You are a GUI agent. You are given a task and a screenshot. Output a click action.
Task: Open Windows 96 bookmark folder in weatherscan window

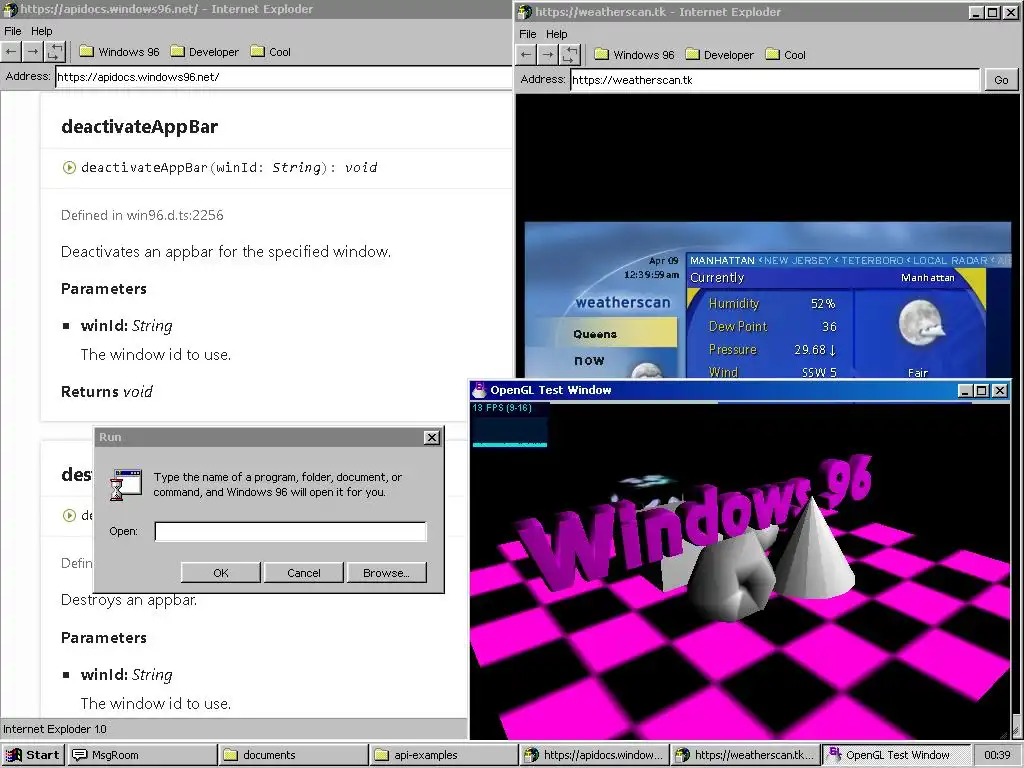pyautogui.click(x=635, y=55)
